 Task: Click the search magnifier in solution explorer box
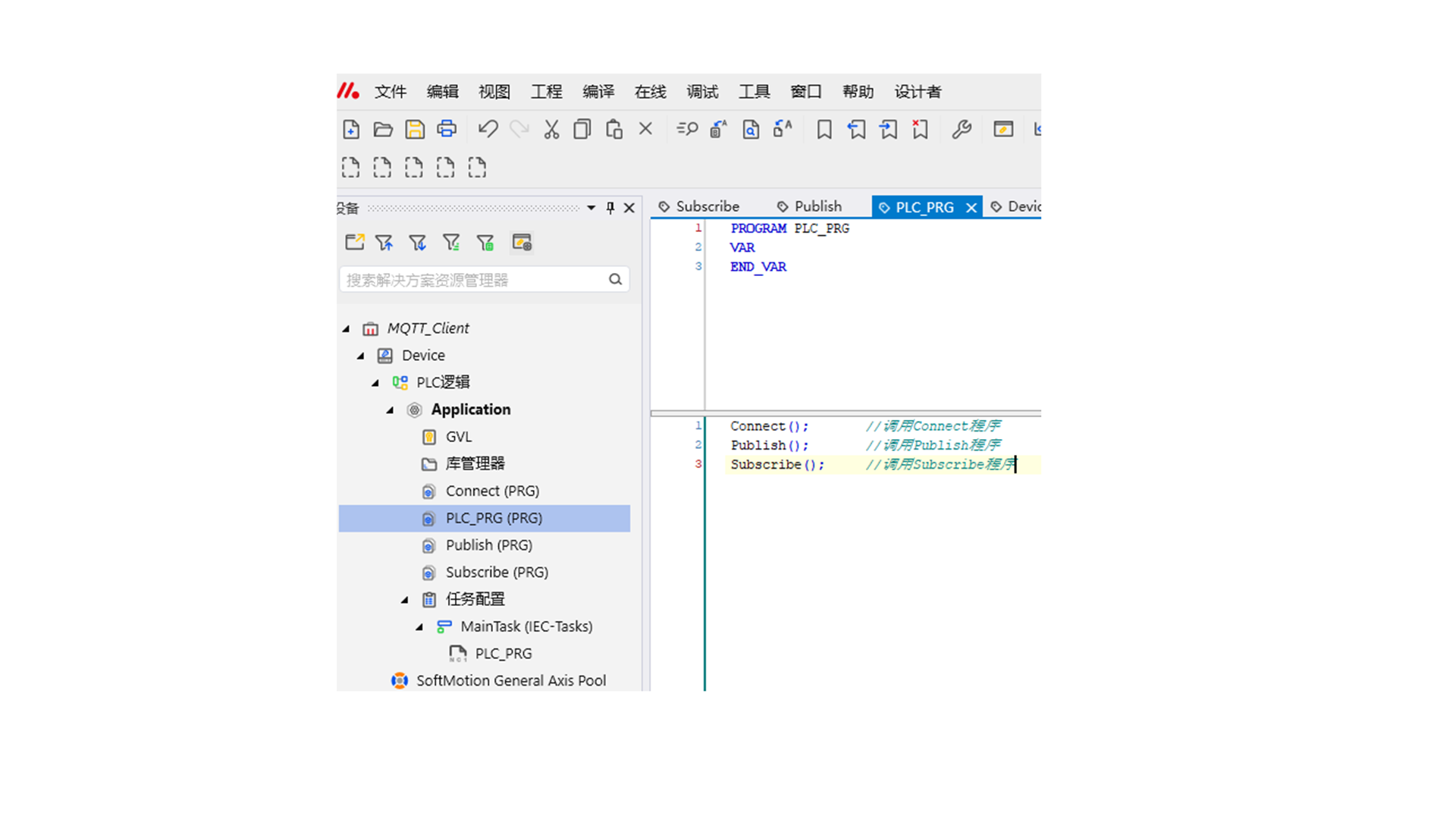point(615,280)
